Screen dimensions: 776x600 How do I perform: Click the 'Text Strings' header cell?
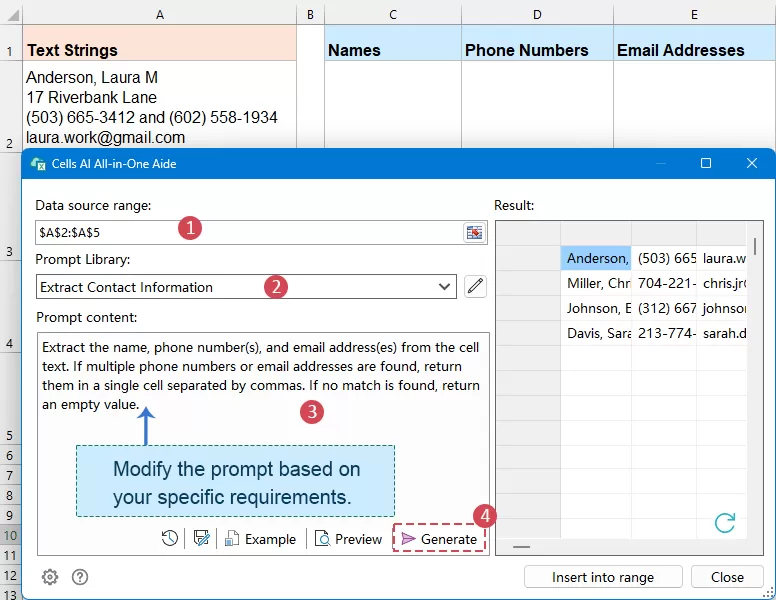click(x=159, y=43)
